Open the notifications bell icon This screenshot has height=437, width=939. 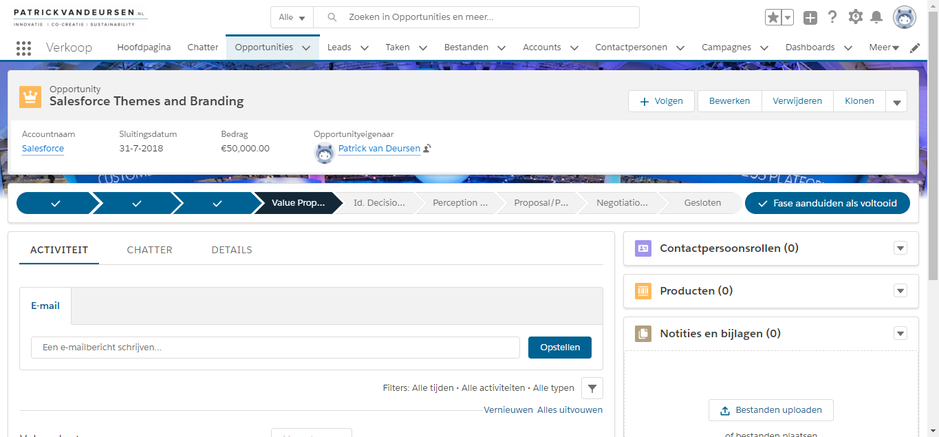877,17
